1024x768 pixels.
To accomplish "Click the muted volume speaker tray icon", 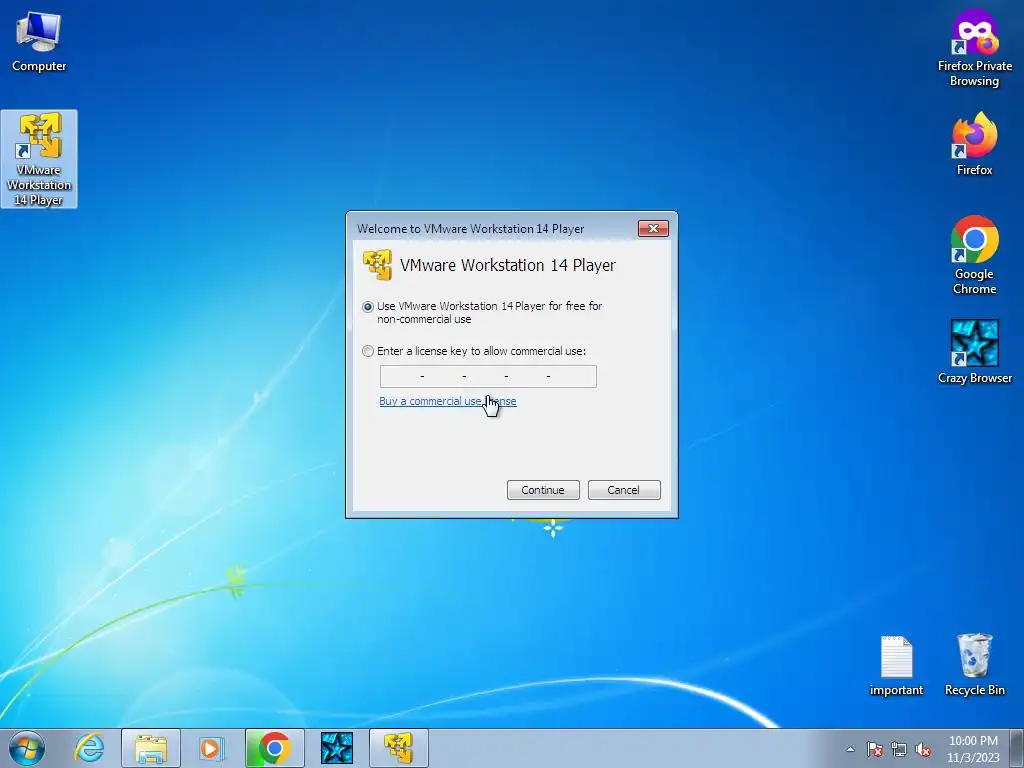I will coord(923,749).
